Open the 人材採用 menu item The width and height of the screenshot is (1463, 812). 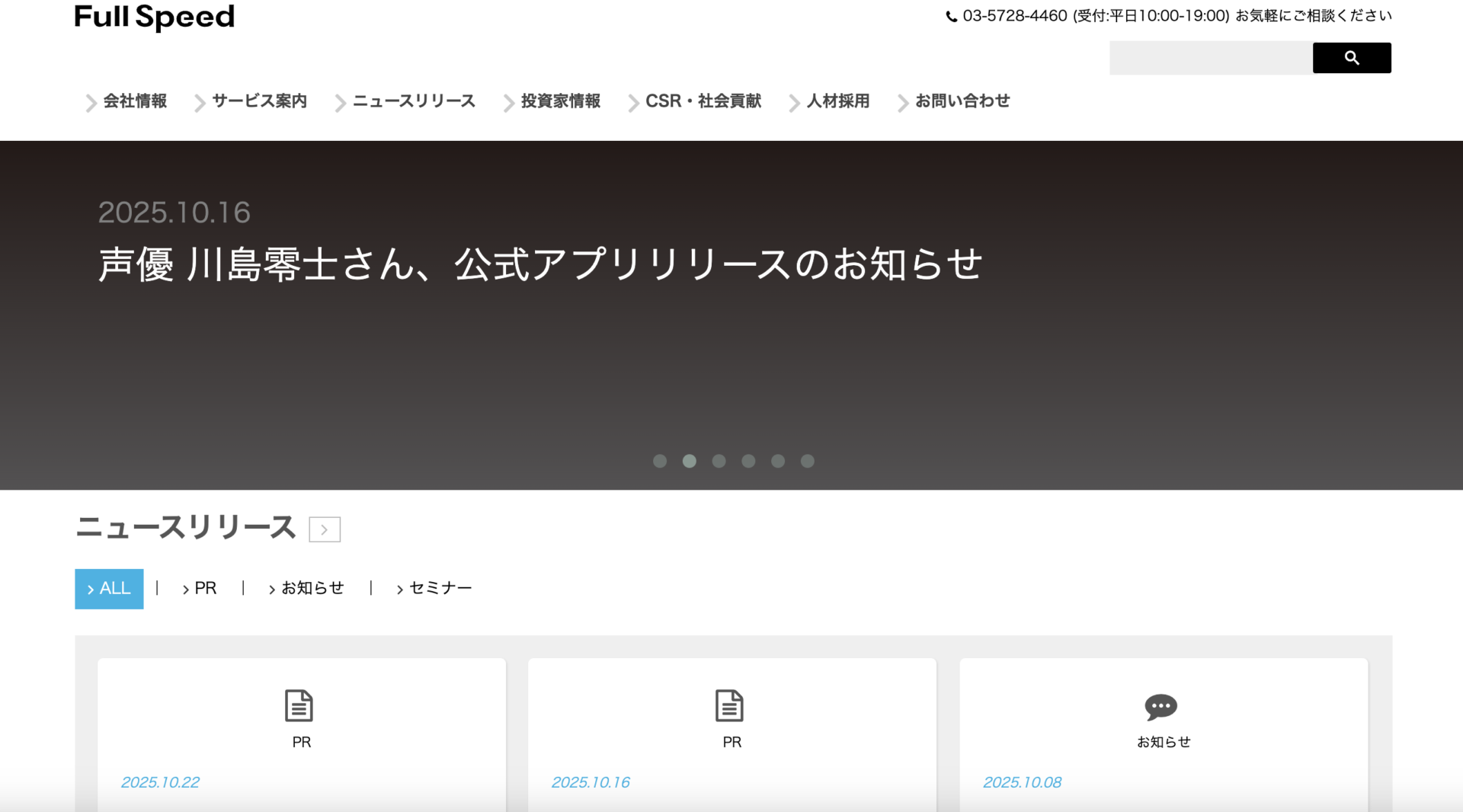click(x=837, y=101)
